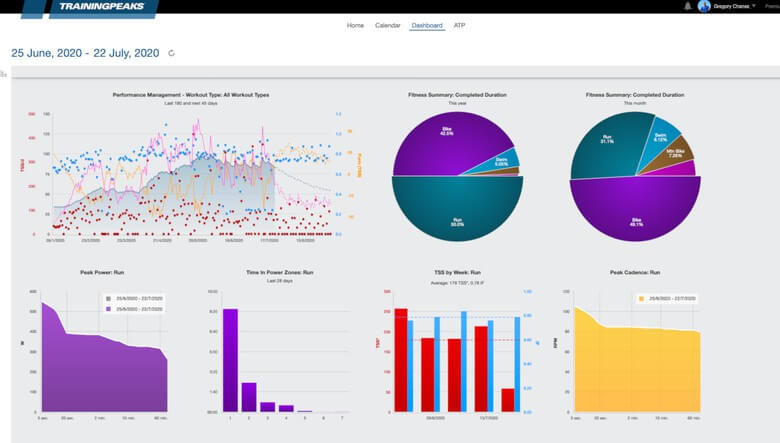Expand the Gregory Chanez account dropdown
The image size is (780, 443).
tap(735, 6)
